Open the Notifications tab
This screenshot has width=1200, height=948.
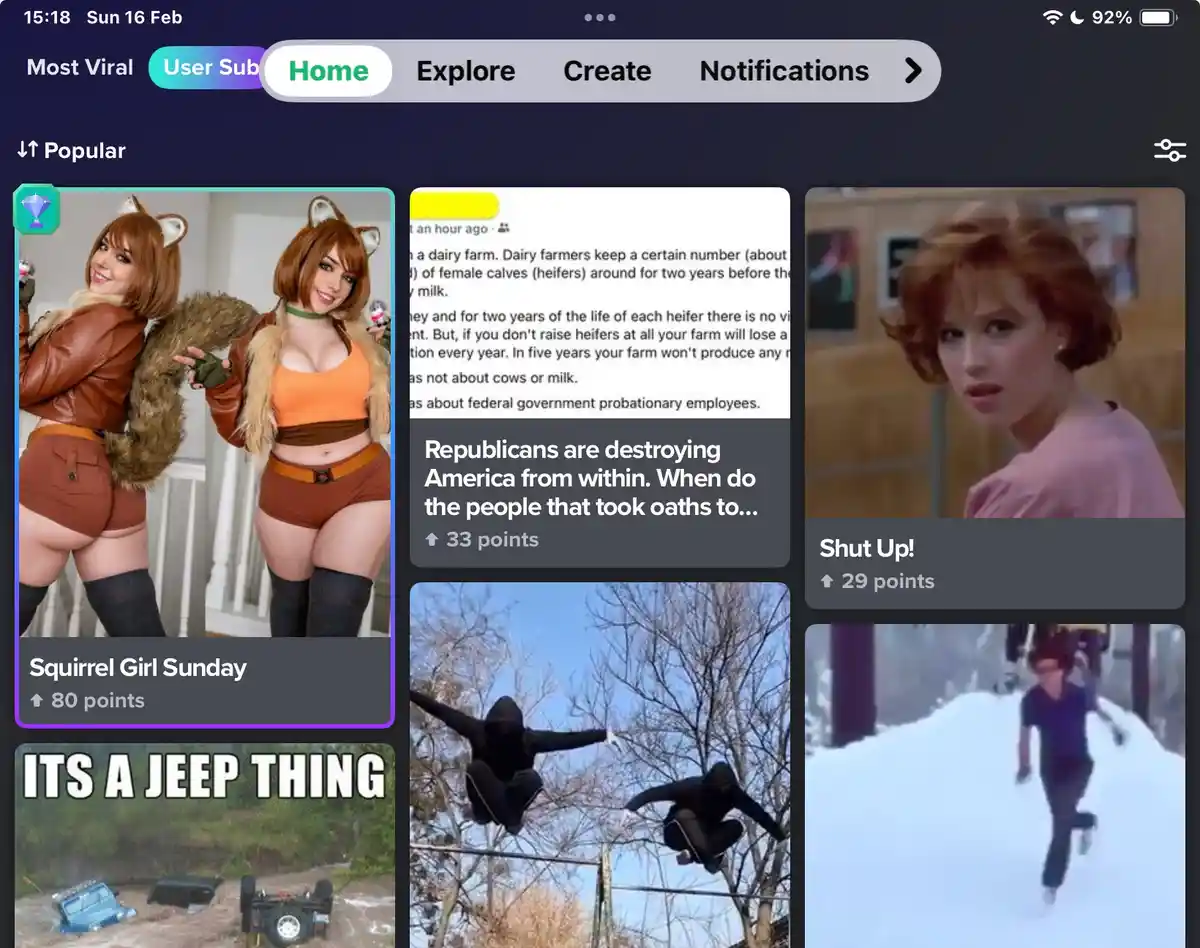(784, 71)
